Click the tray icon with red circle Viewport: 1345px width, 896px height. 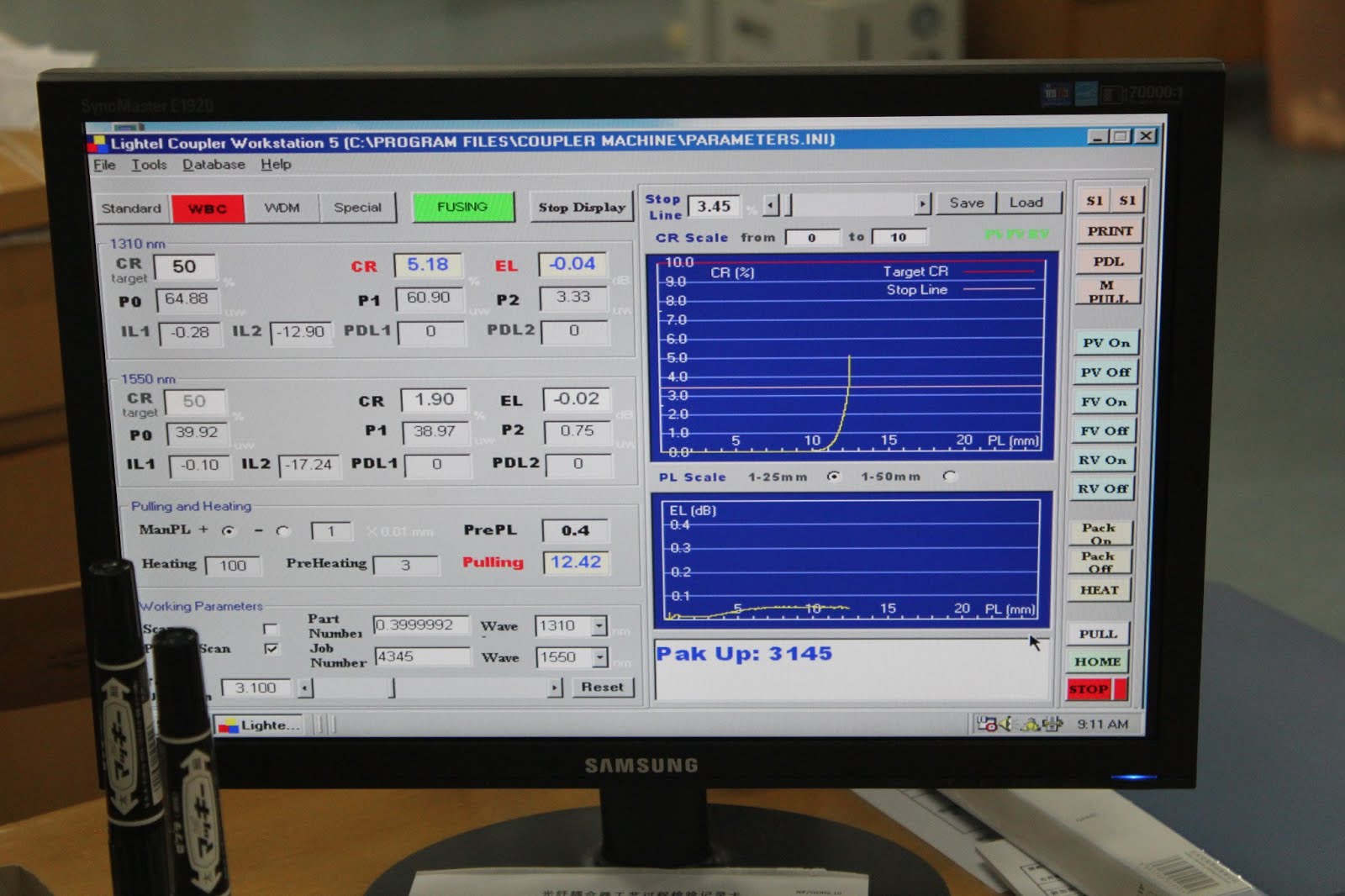click(x=987, y=724)
